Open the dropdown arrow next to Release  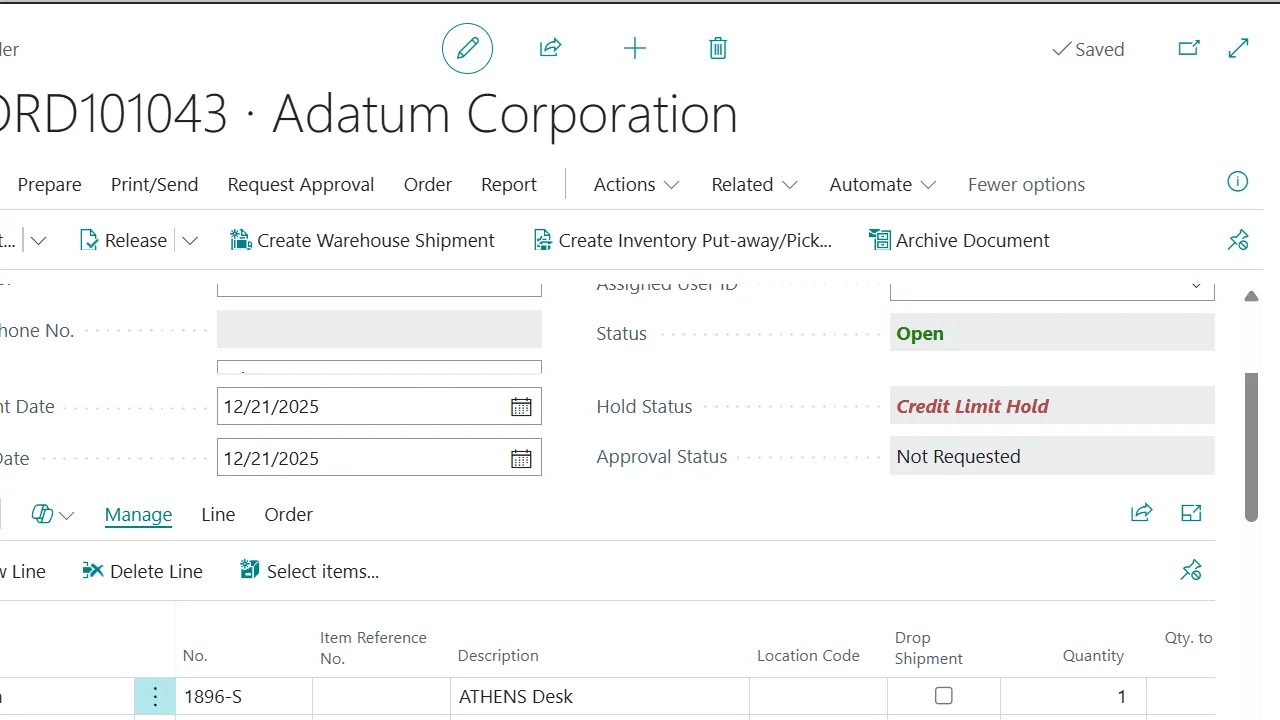[x=190, y=241]
